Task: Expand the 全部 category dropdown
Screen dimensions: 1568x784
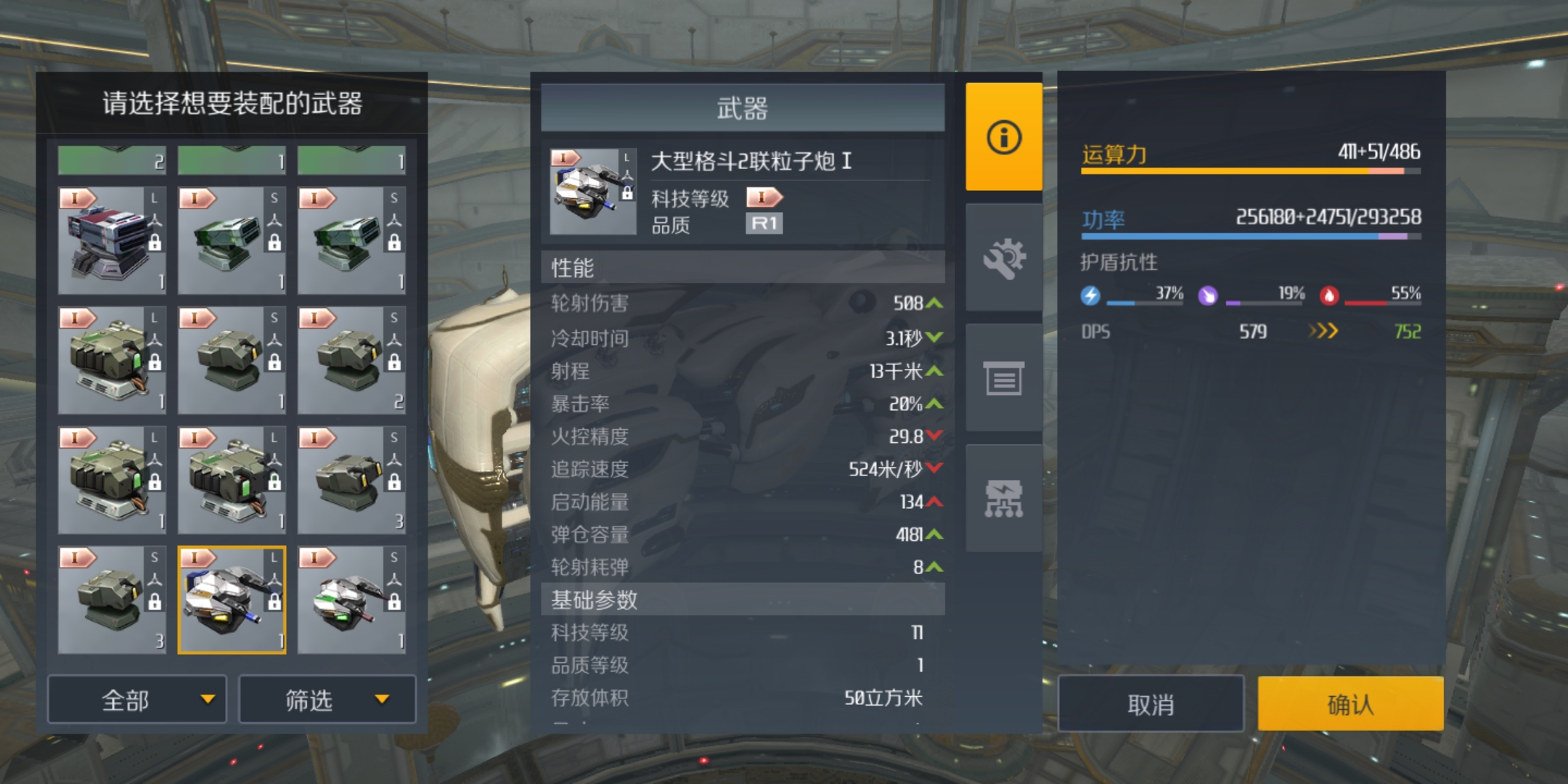Action: tap(137, 700)
